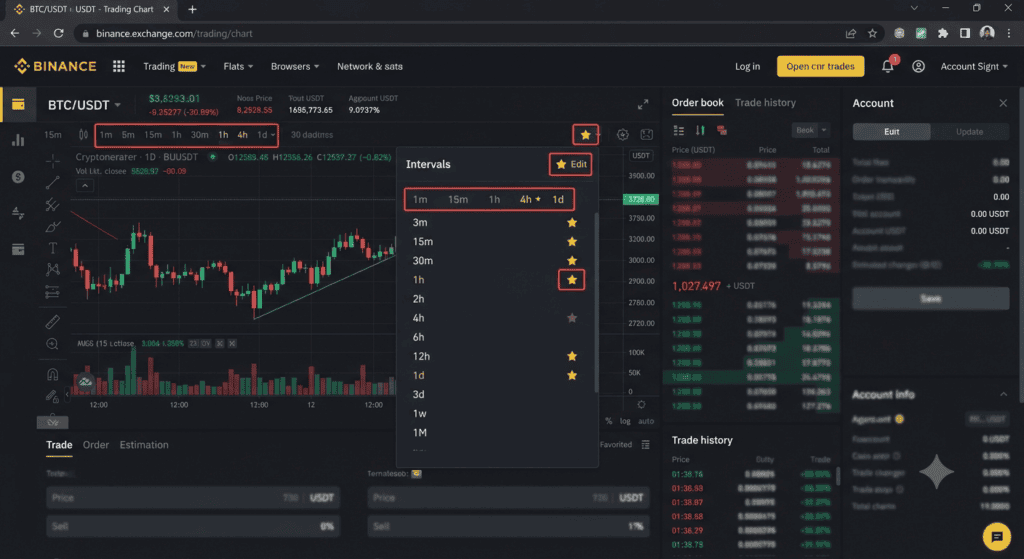Open the Trading dropdown menu

point(174,66)
